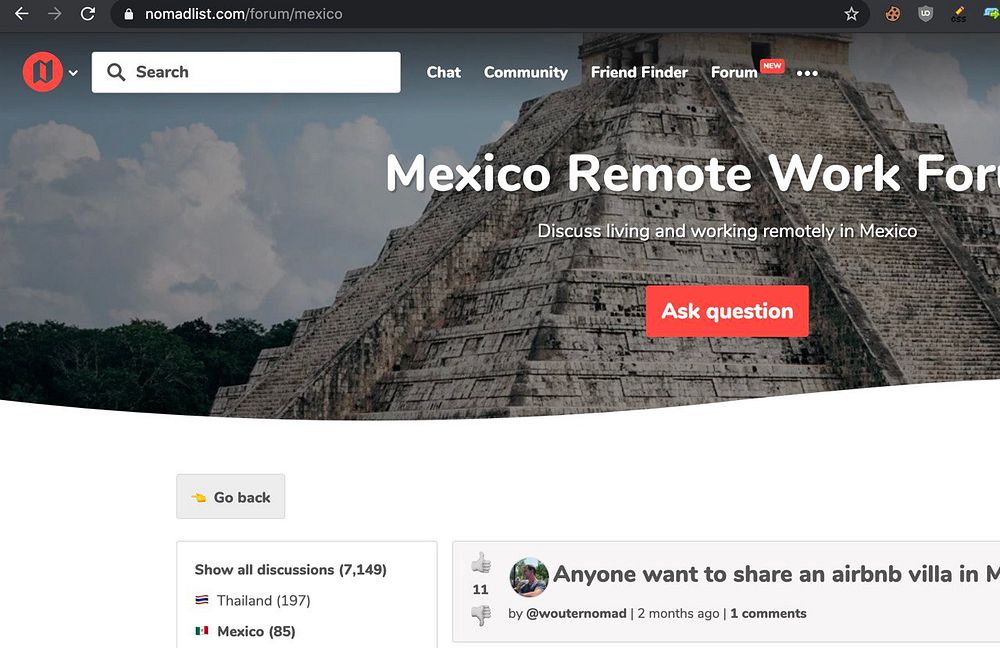Open the 1 comments link
1000x648 pixels.
click(x=768, y=614)
